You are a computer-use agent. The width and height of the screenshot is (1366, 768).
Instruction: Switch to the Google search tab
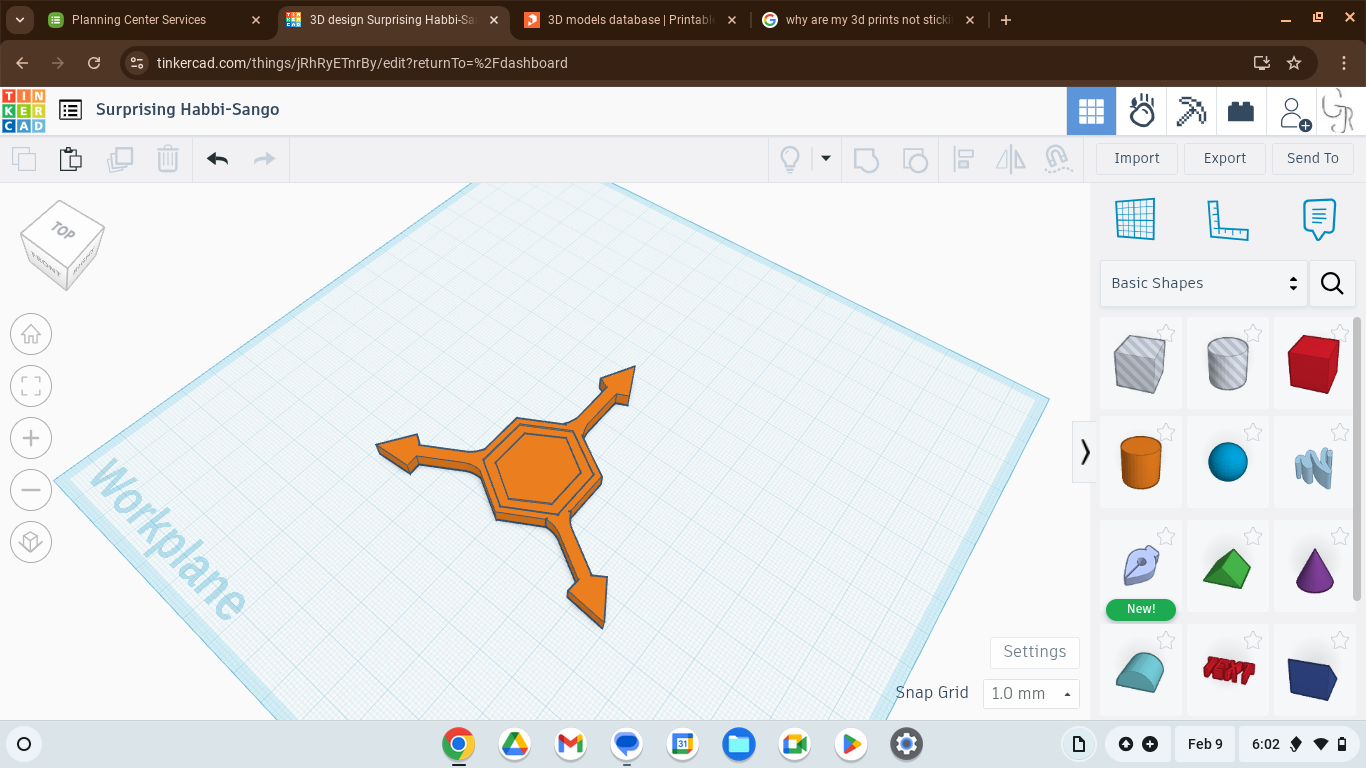pyautogui.click(x=868, y=20)
